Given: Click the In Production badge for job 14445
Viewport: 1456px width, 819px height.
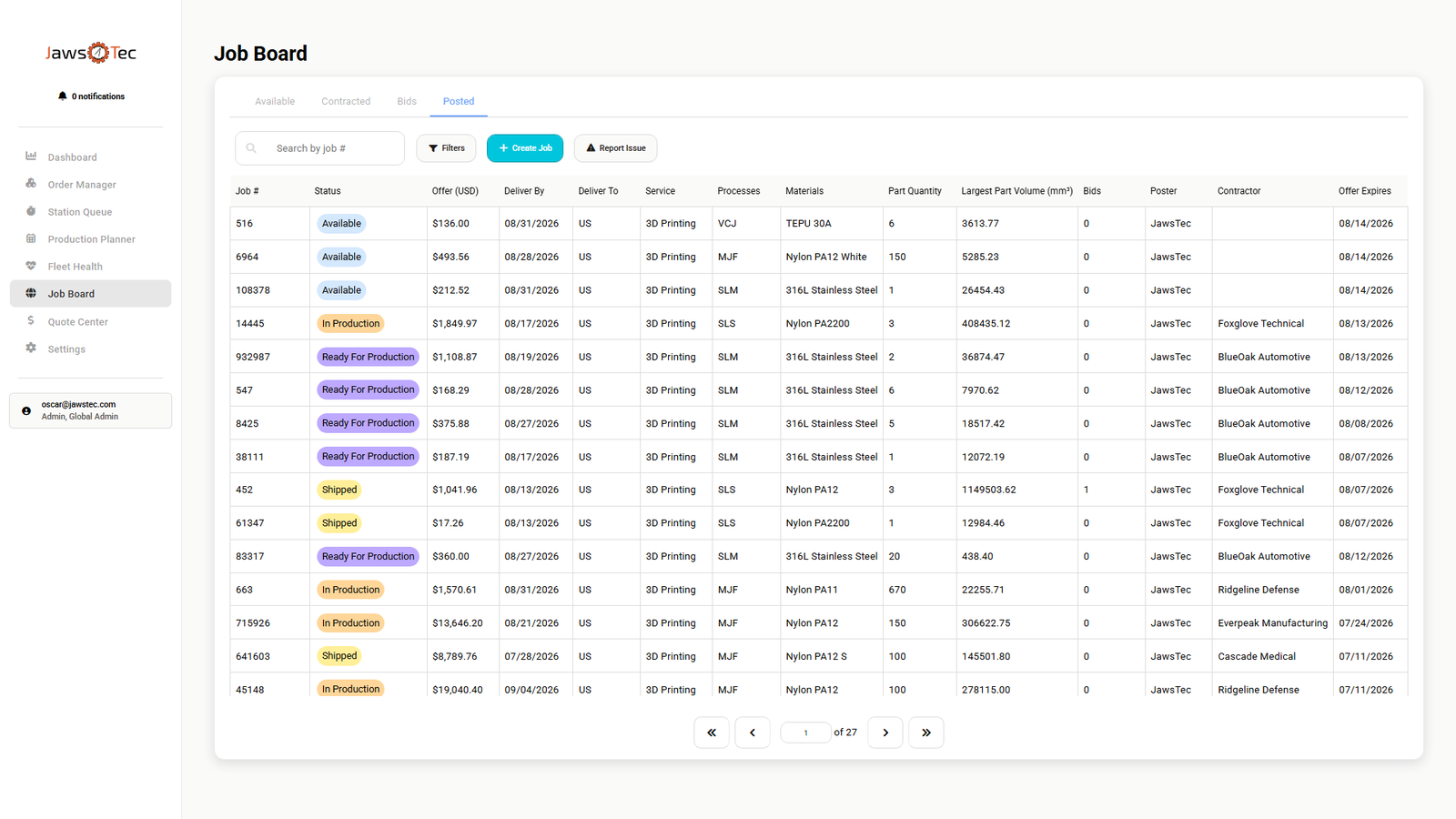Looking at the screenshot, I should coord(350,323).
